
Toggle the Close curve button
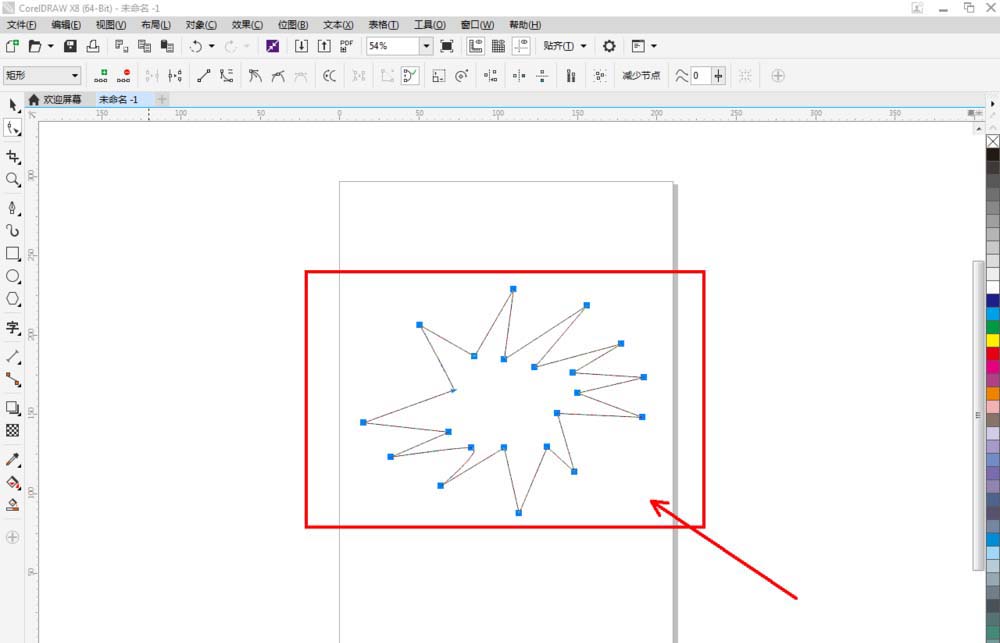pos(410,76)
